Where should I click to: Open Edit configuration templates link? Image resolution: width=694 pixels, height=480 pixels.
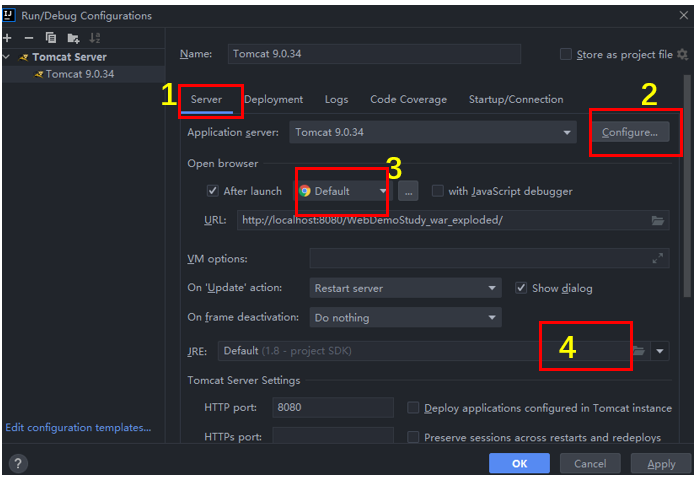[x=78, y=428]
